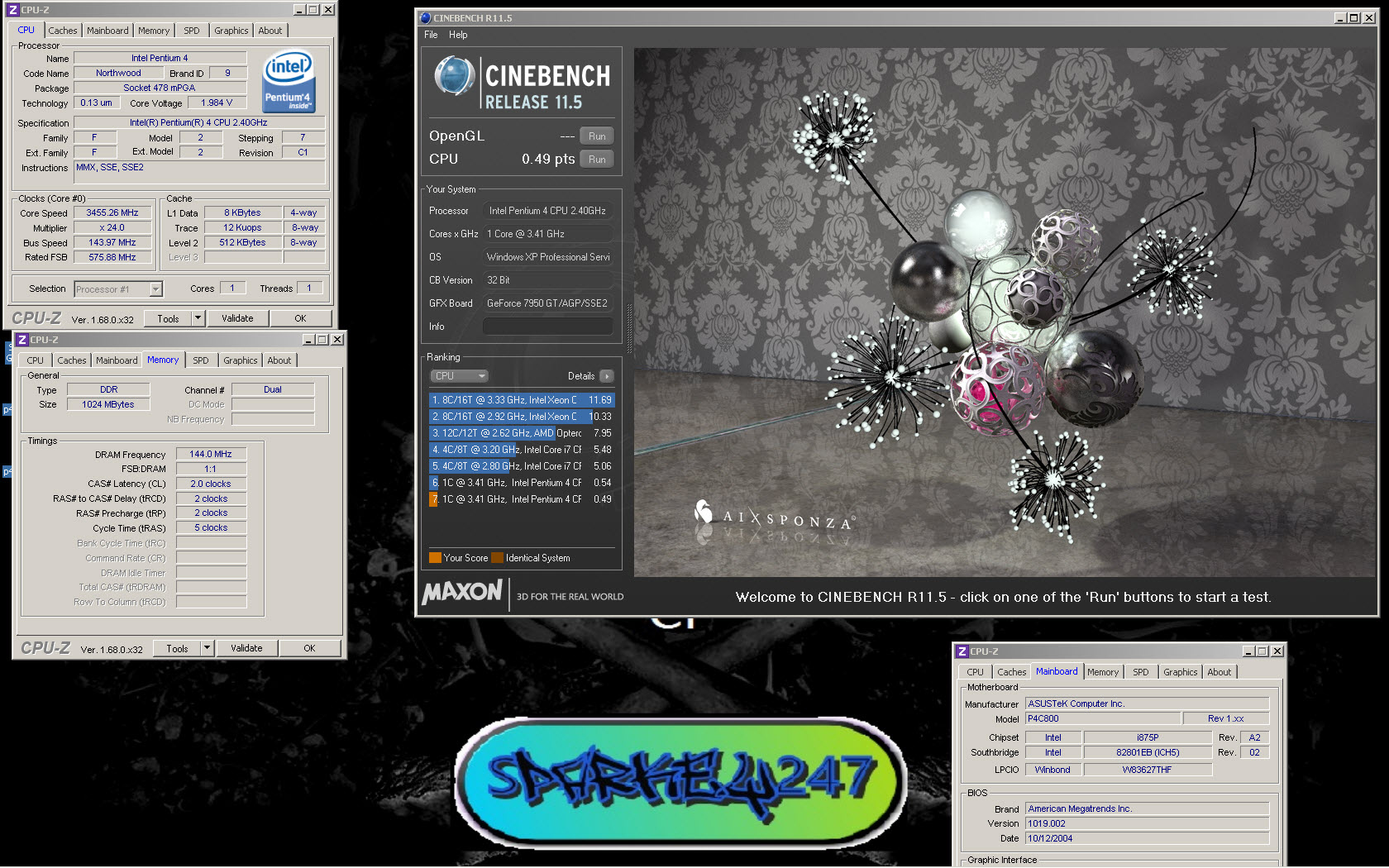This screenshot has width=1389, height=868.
Task: Open the File menu in Cinebench
Action: pos(431,35)
